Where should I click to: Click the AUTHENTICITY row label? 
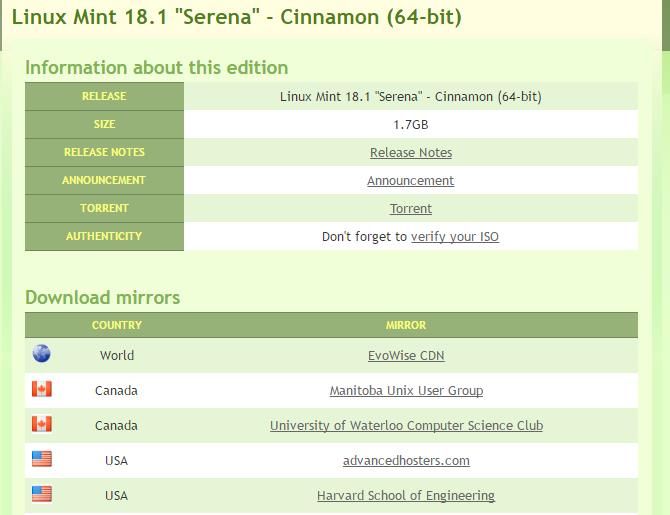point(104,237)
